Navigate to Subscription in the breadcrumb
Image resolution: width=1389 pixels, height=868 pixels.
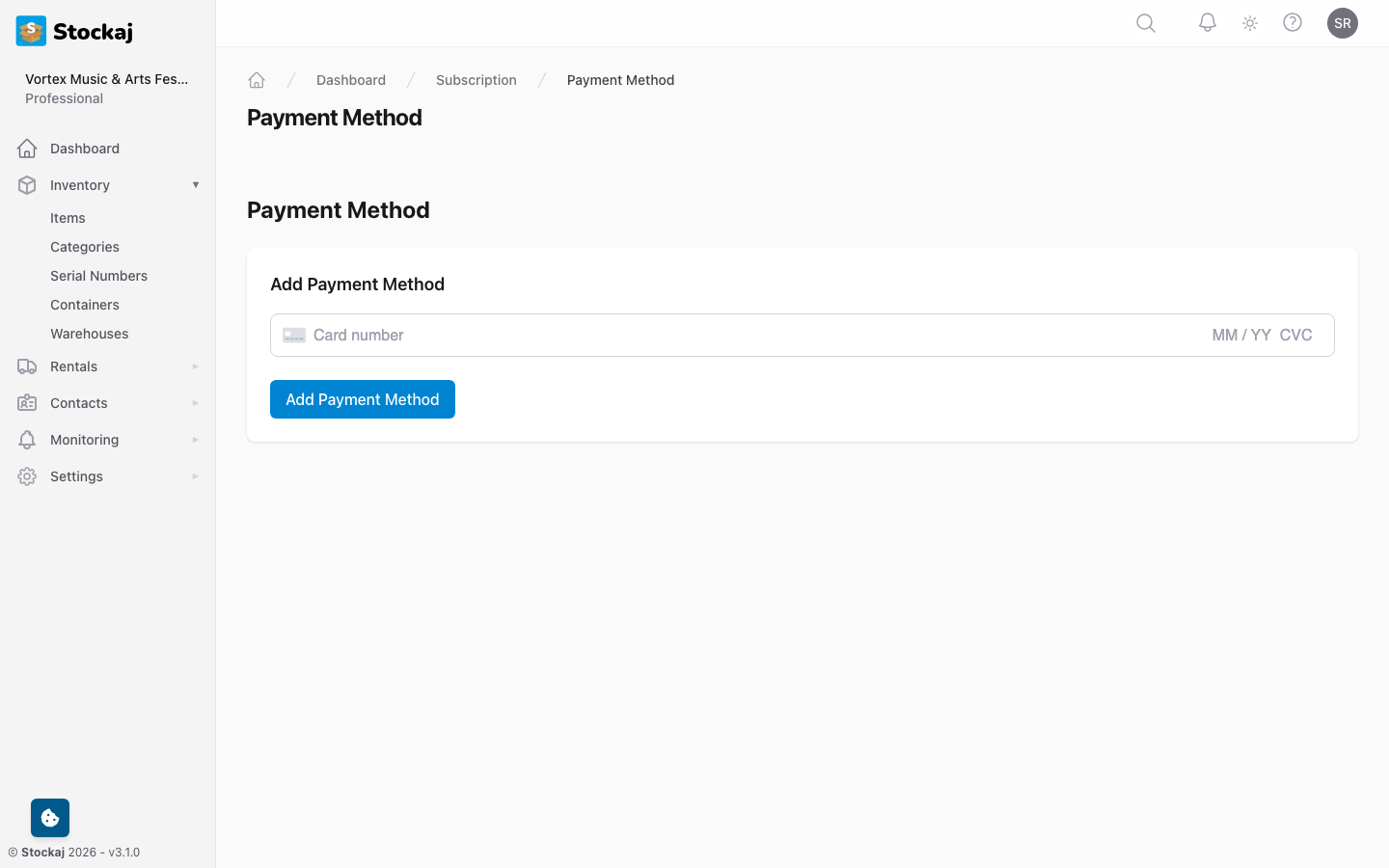pos(477,80)
